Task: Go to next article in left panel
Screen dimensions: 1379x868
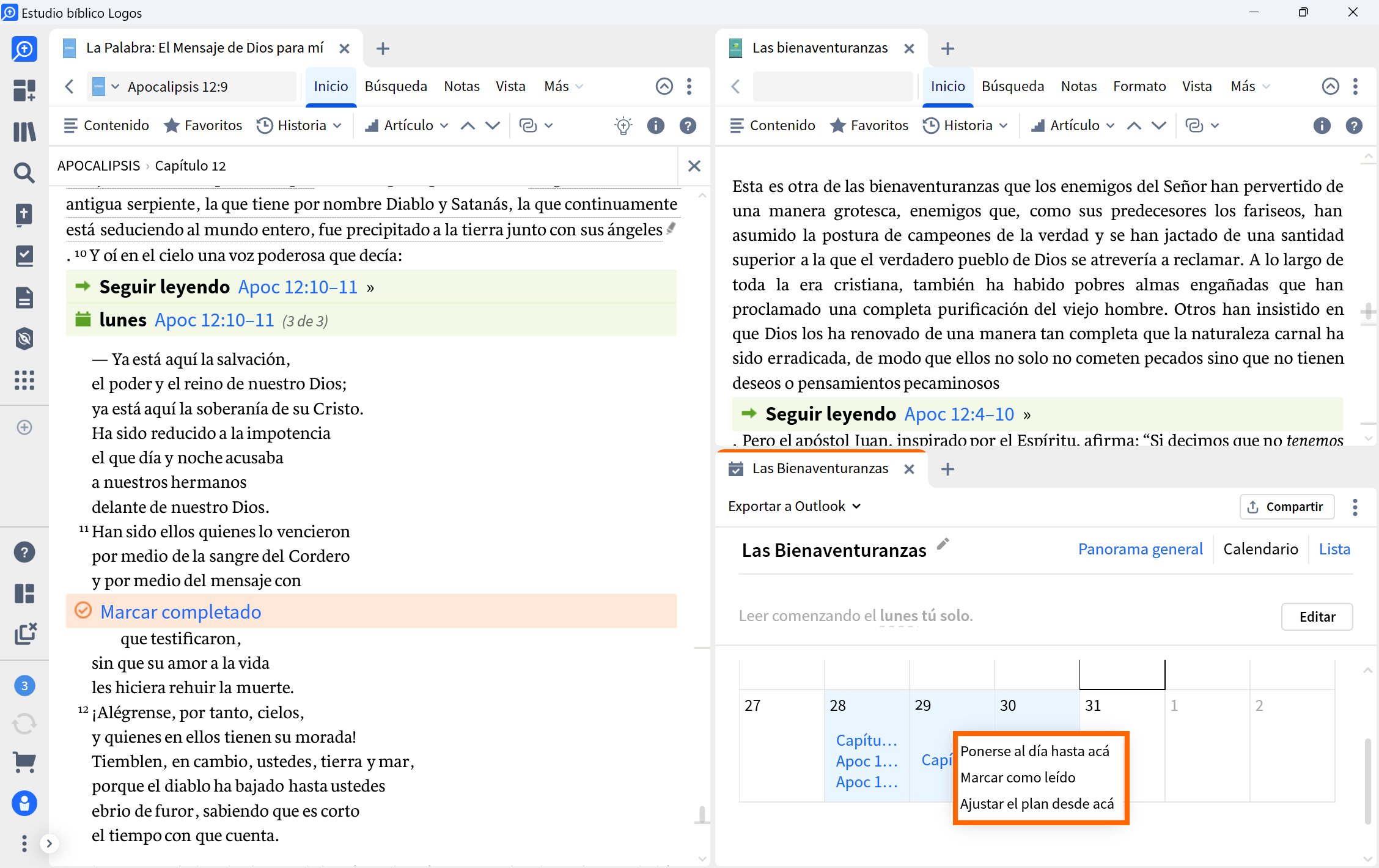Action: (493, 125)
